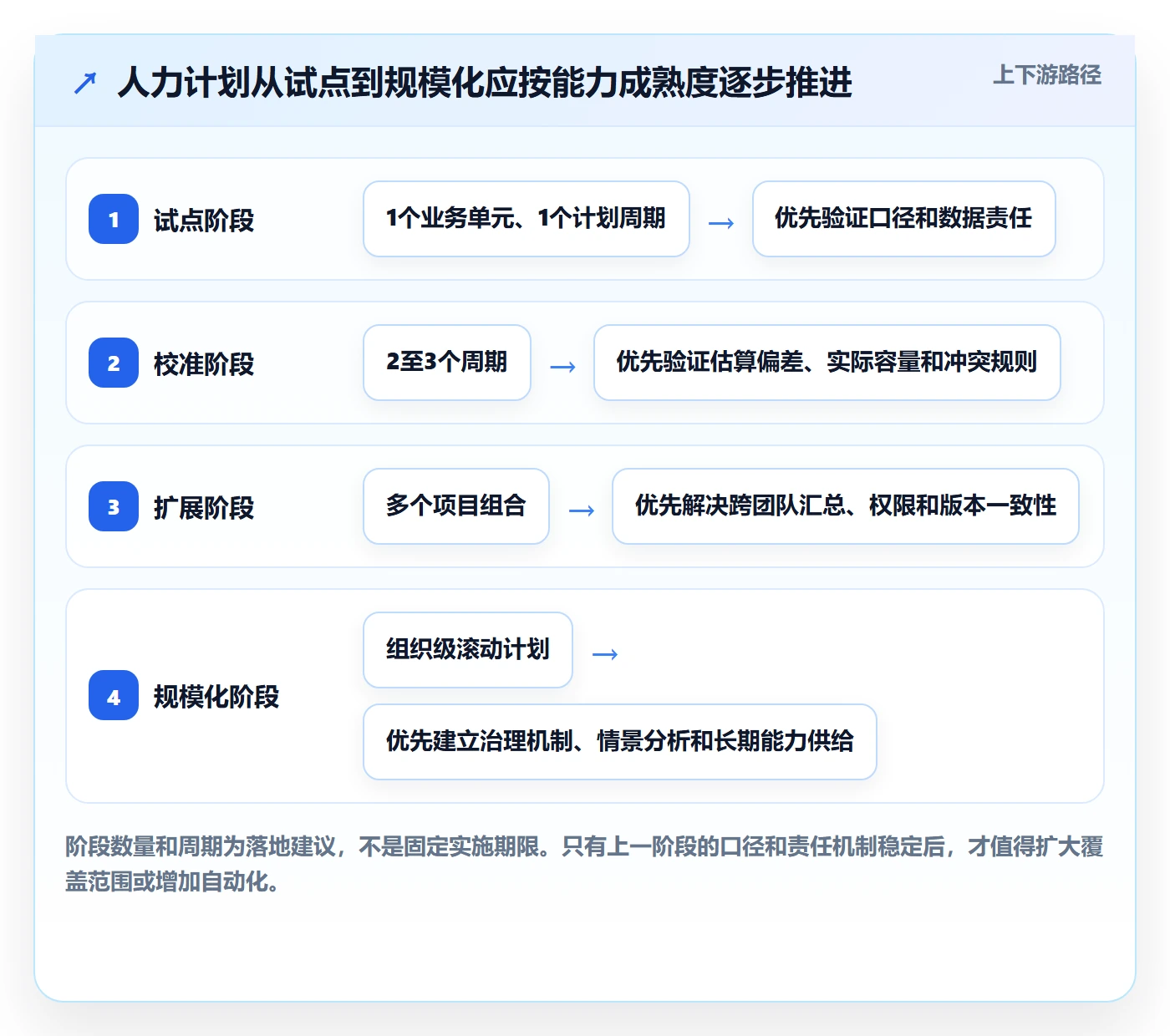The width and height of the screenshot is (1170, 1036).
Task: Click the number 3 badge for 扩展阶段
Action: [114, 506]
